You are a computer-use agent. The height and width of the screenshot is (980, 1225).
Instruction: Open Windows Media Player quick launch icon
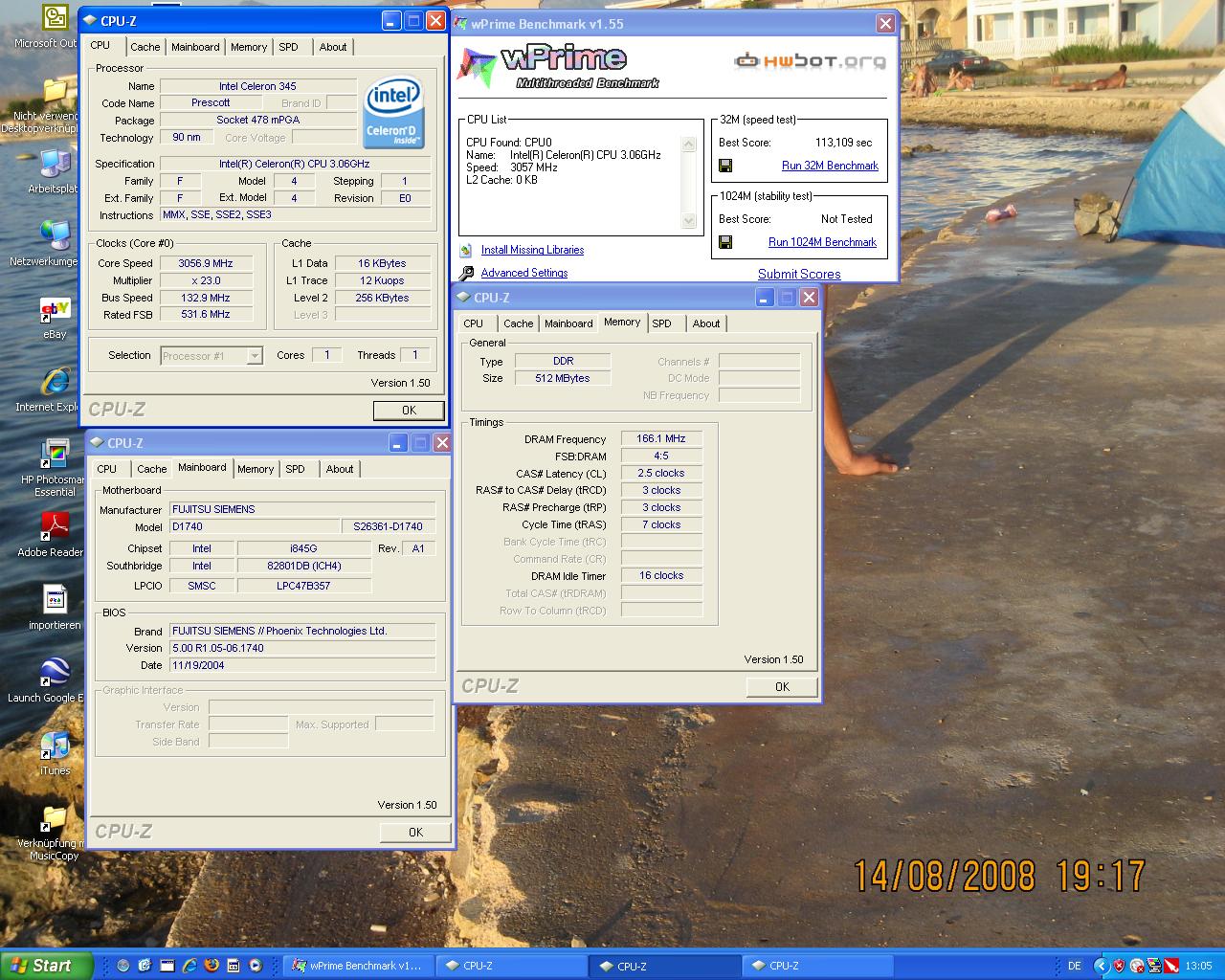pyautogui.click(x=256, y=966)
